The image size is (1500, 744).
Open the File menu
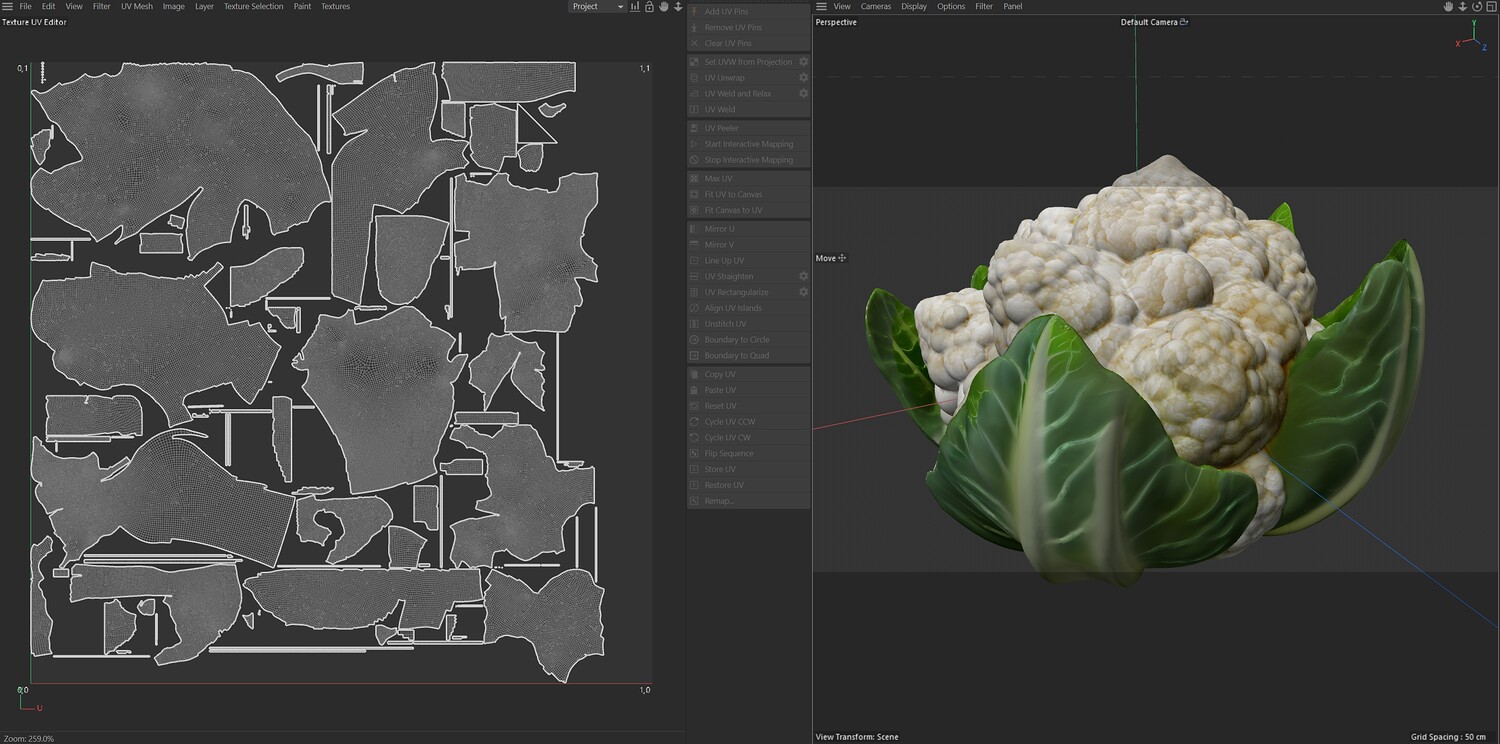[26, 6]
